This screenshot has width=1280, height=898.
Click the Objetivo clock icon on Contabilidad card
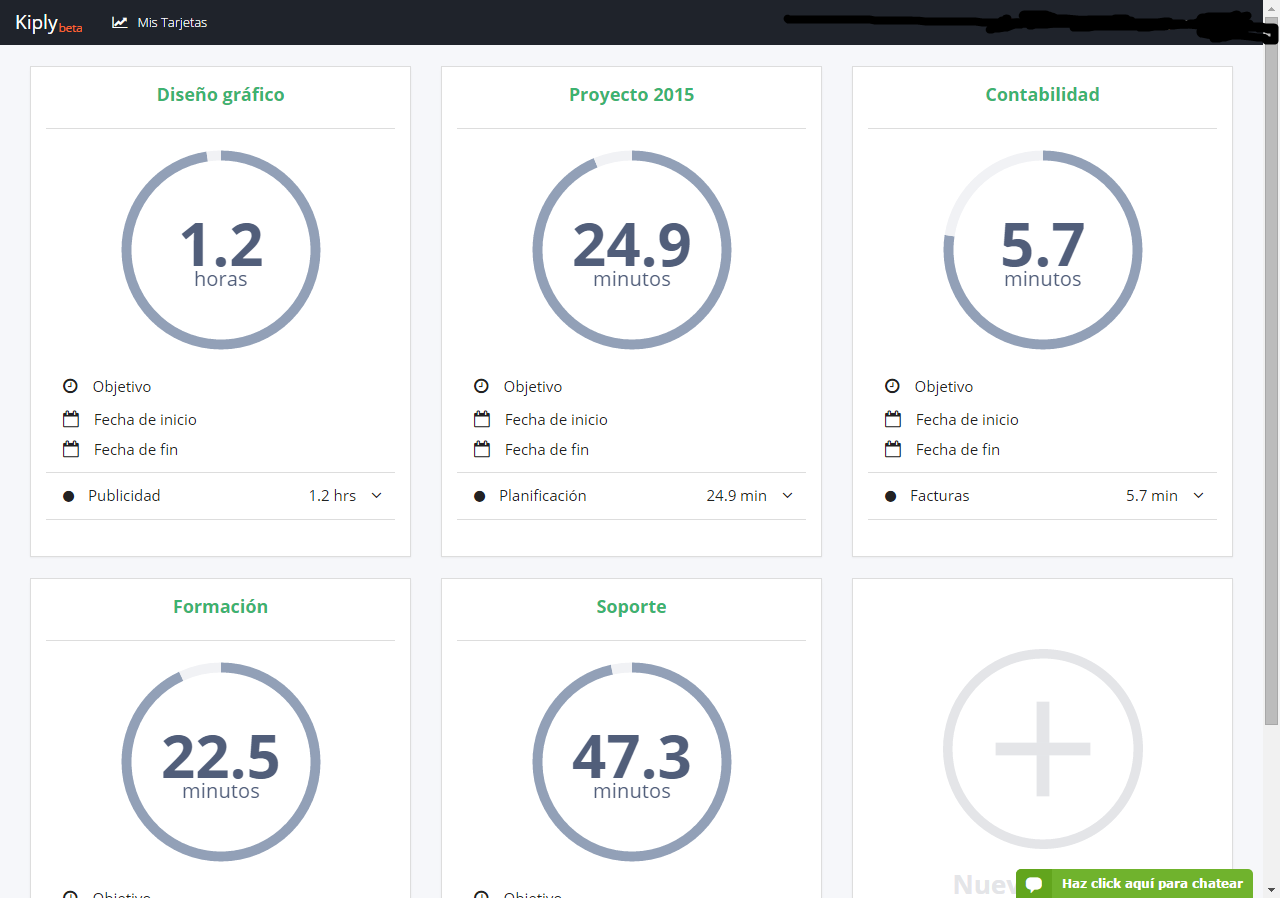[892, 386]
